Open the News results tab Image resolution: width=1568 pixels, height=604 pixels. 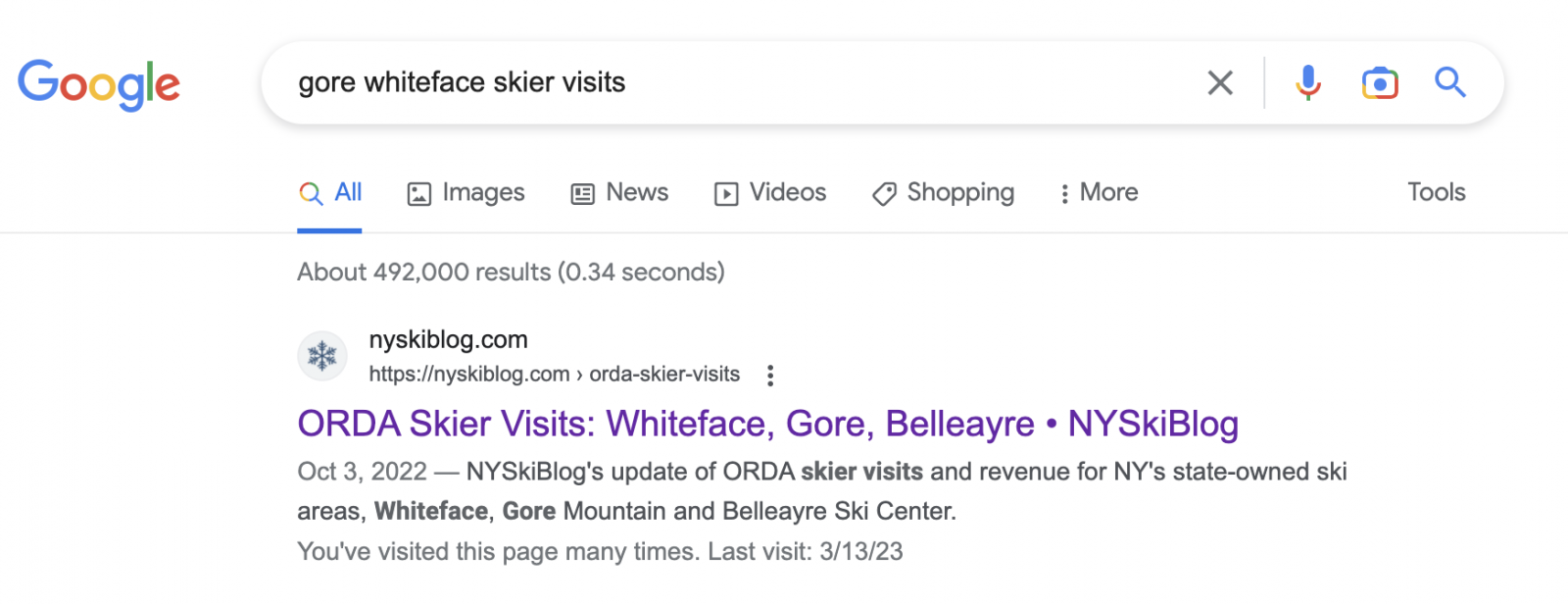point(619,193)
